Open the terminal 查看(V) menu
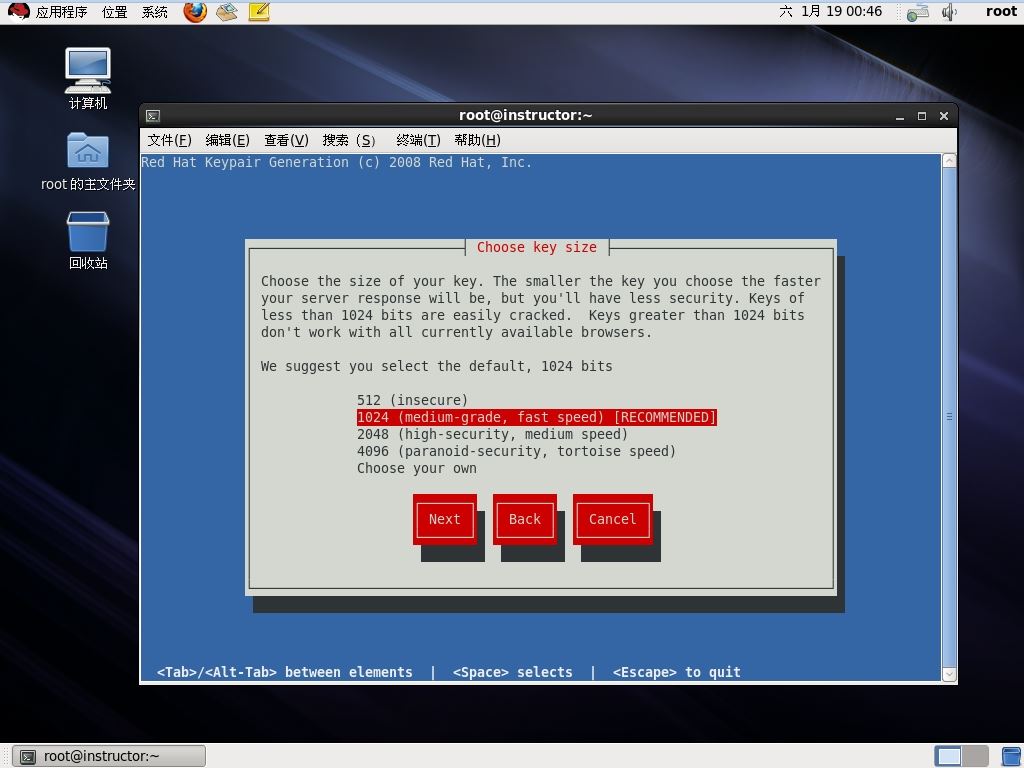The height and width of the screenshot is (768, 1024). coord(286,140)
